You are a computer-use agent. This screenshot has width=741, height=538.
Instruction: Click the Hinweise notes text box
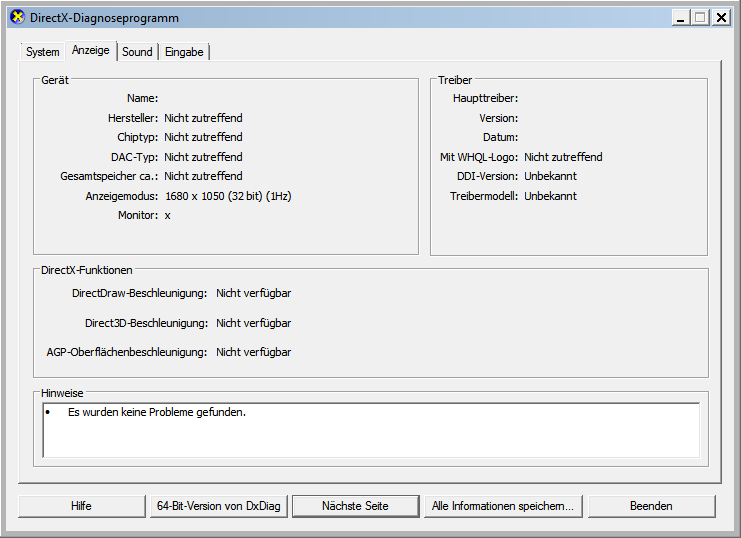[371, 430]
